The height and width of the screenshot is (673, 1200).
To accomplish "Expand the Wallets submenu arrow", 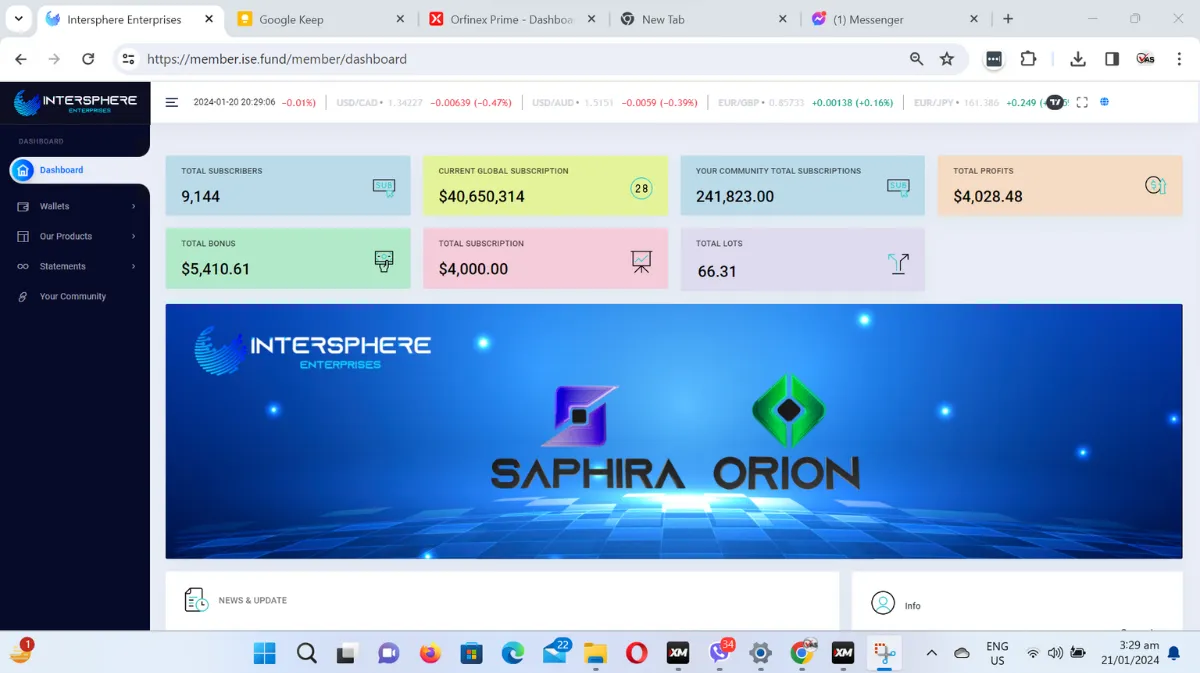I will click(x=133, y=207).
